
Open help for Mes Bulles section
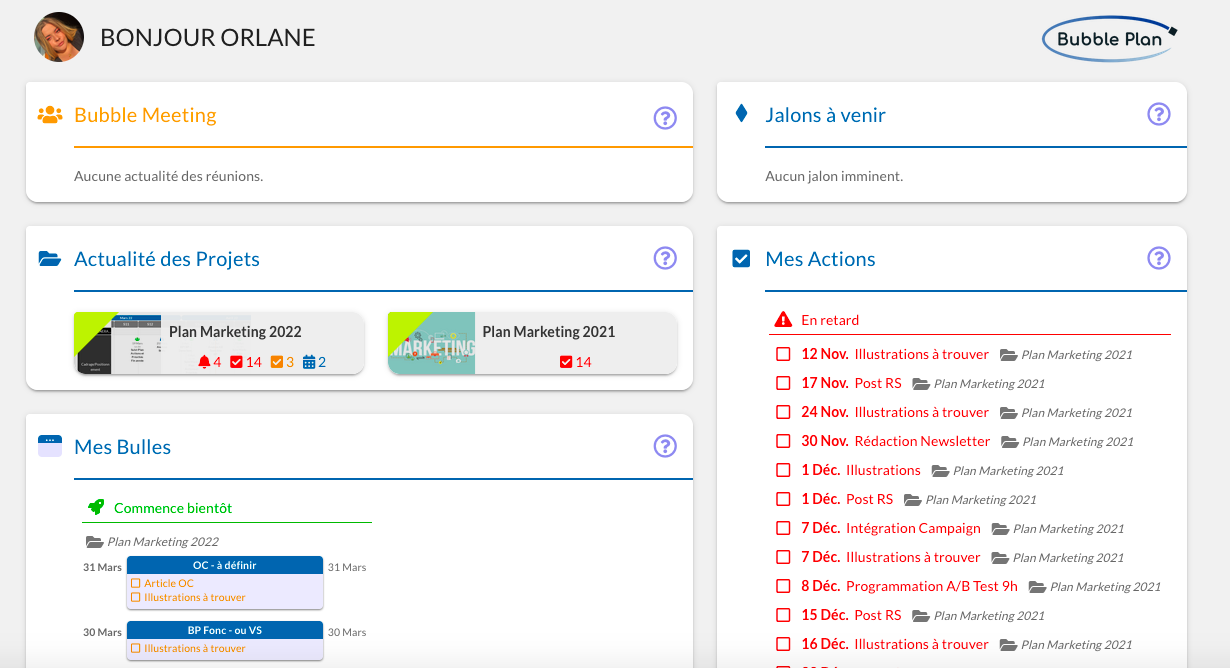click(665, 446)
